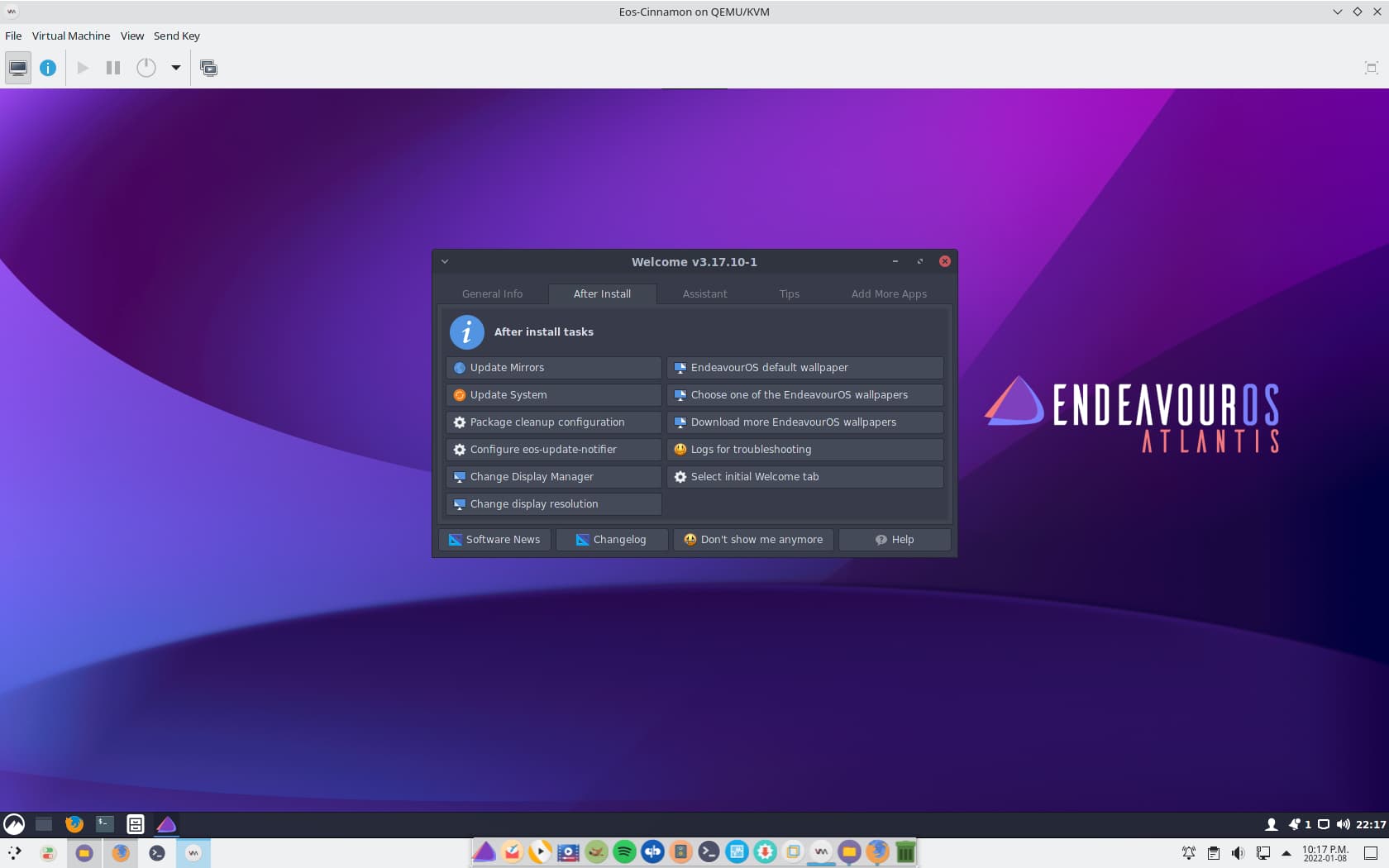Open the Add More Apps tab

[x=889, y=293]
